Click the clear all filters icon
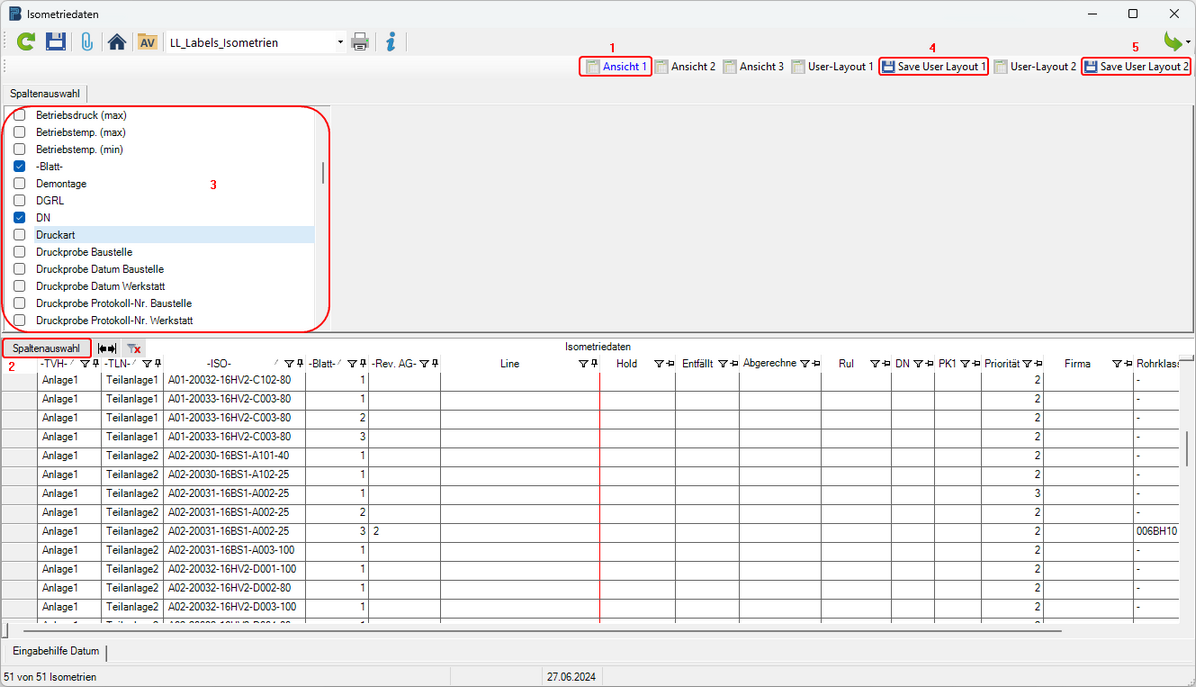This screenshot has height=687, width=1196. (x=133, y=348)
